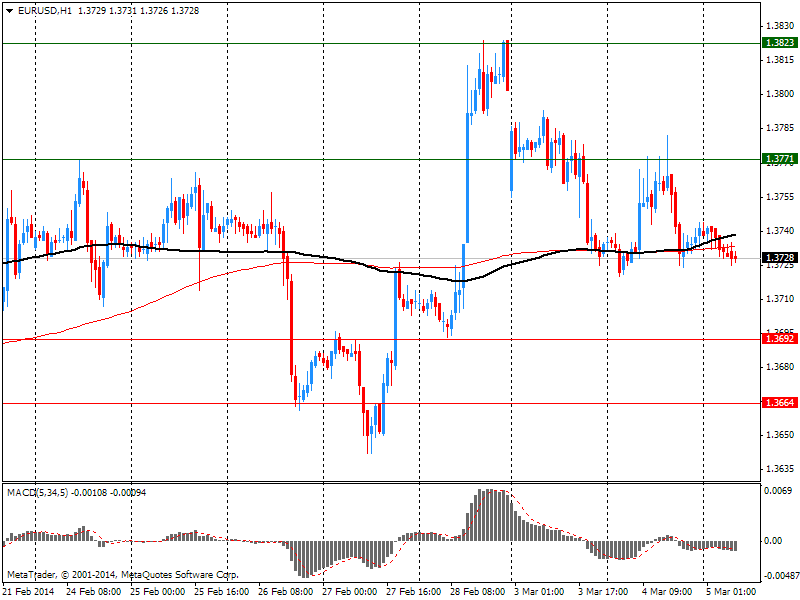Screen dimensions: 800x600
Task: Click the 0.00 MACD zero level value
Action: point(773,541)
